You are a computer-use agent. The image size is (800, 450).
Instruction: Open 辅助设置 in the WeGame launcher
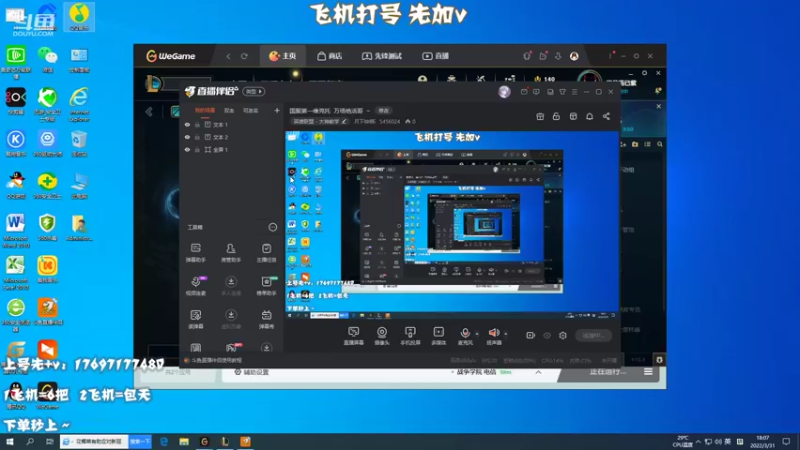click(251, 372)
